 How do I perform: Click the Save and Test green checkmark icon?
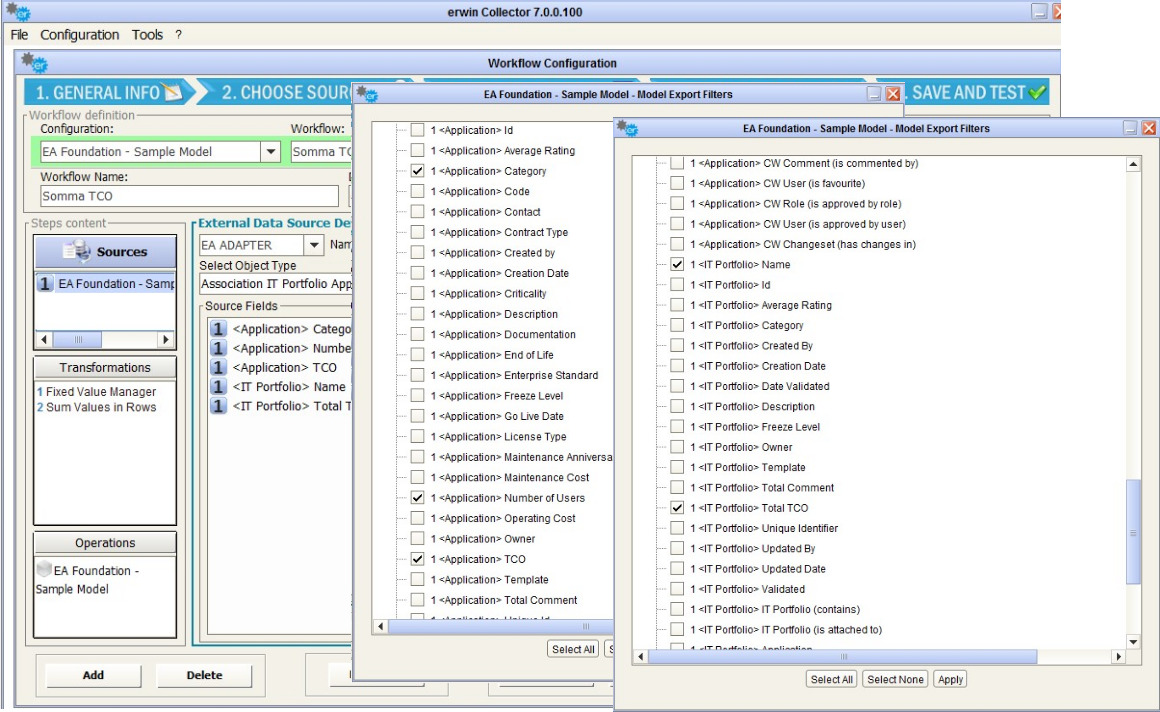1037,93
